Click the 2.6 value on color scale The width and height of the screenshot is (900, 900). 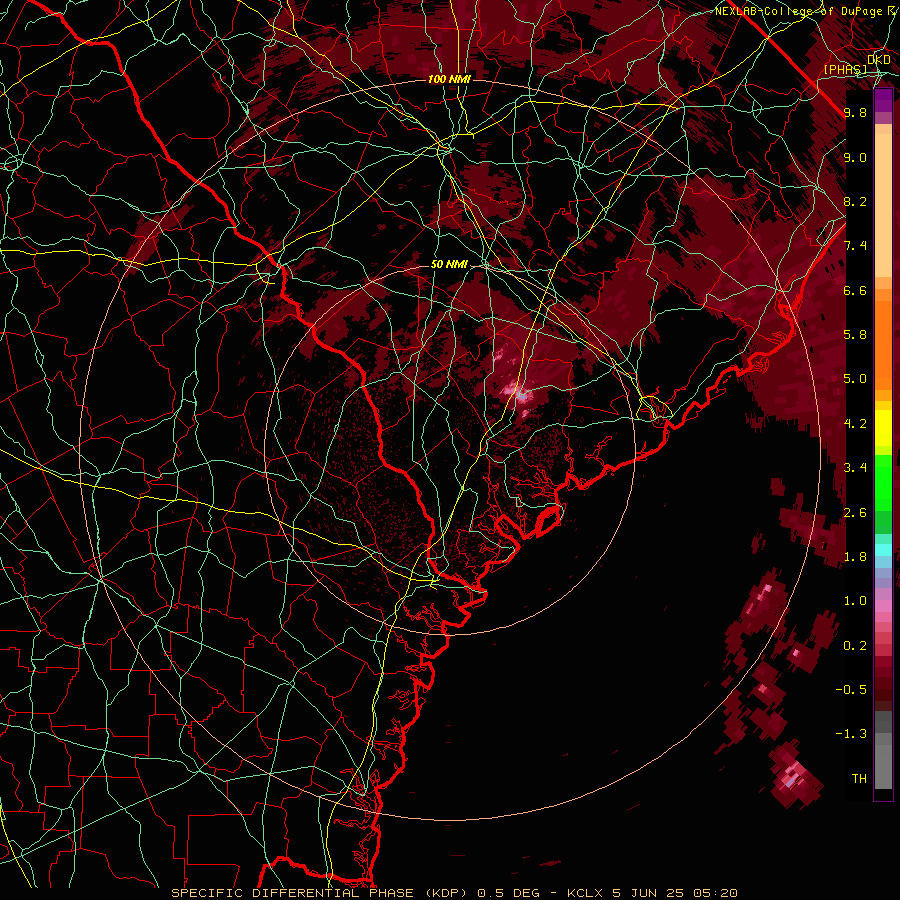(855, 513)
